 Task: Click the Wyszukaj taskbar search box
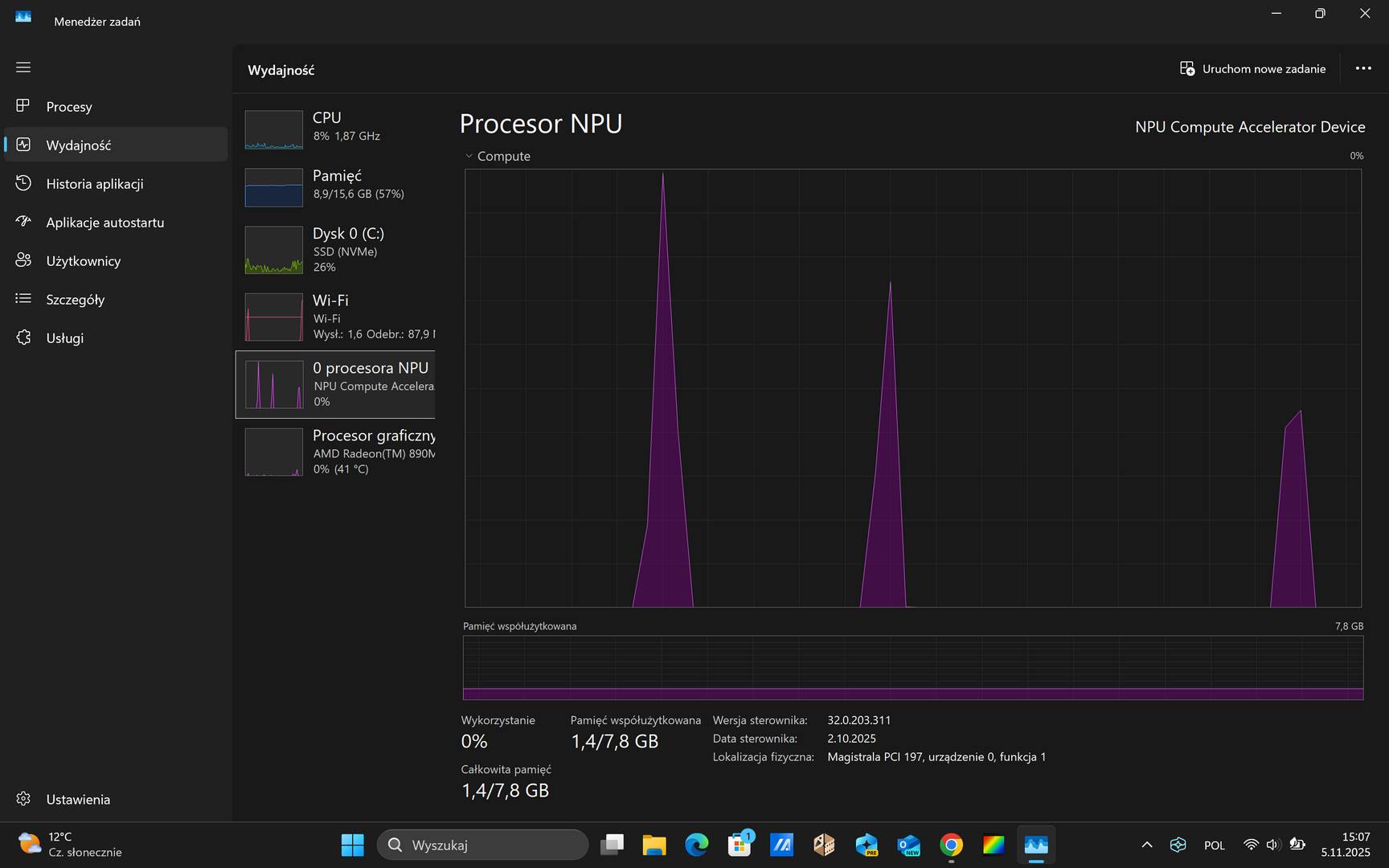coord(482,845)
